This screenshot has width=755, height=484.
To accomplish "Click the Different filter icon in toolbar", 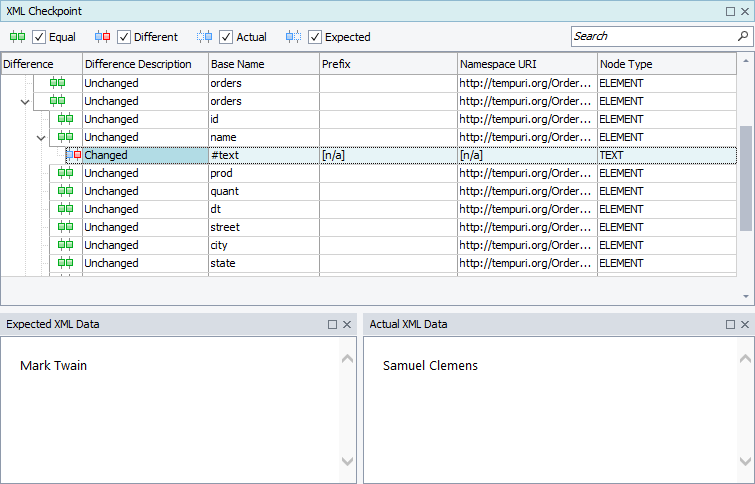I will coord(102,37).
